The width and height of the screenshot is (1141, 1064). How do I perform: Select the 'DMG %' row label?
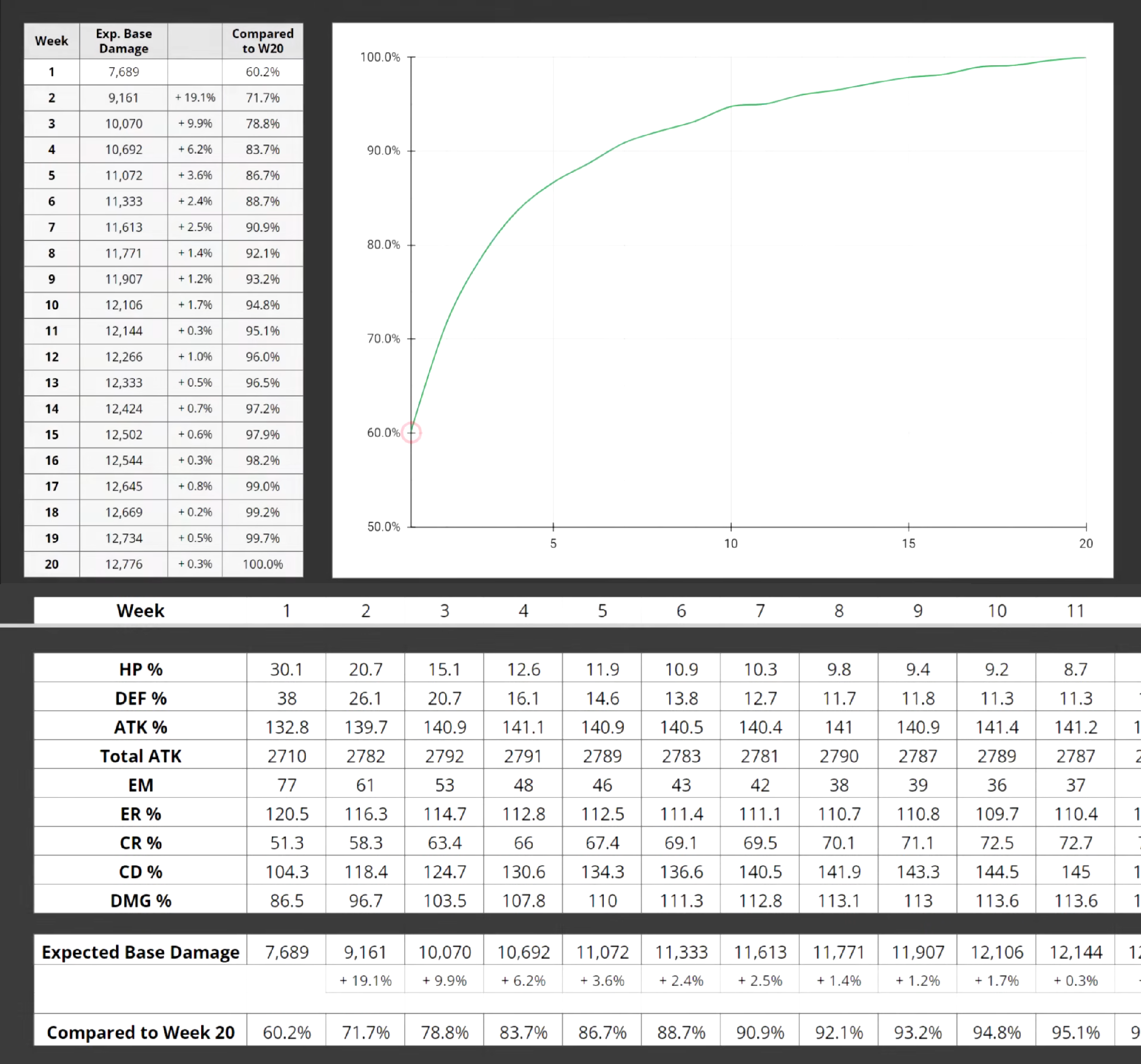141,900
